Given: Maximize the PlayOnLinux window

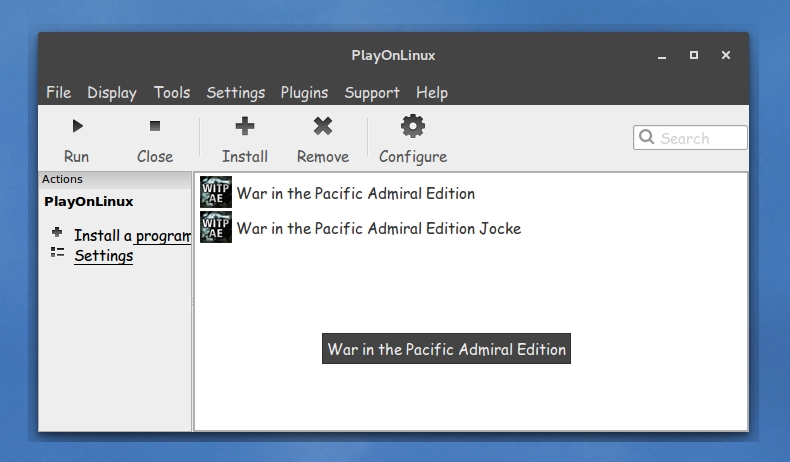Looking at the screenshot, I should [694, 55].
